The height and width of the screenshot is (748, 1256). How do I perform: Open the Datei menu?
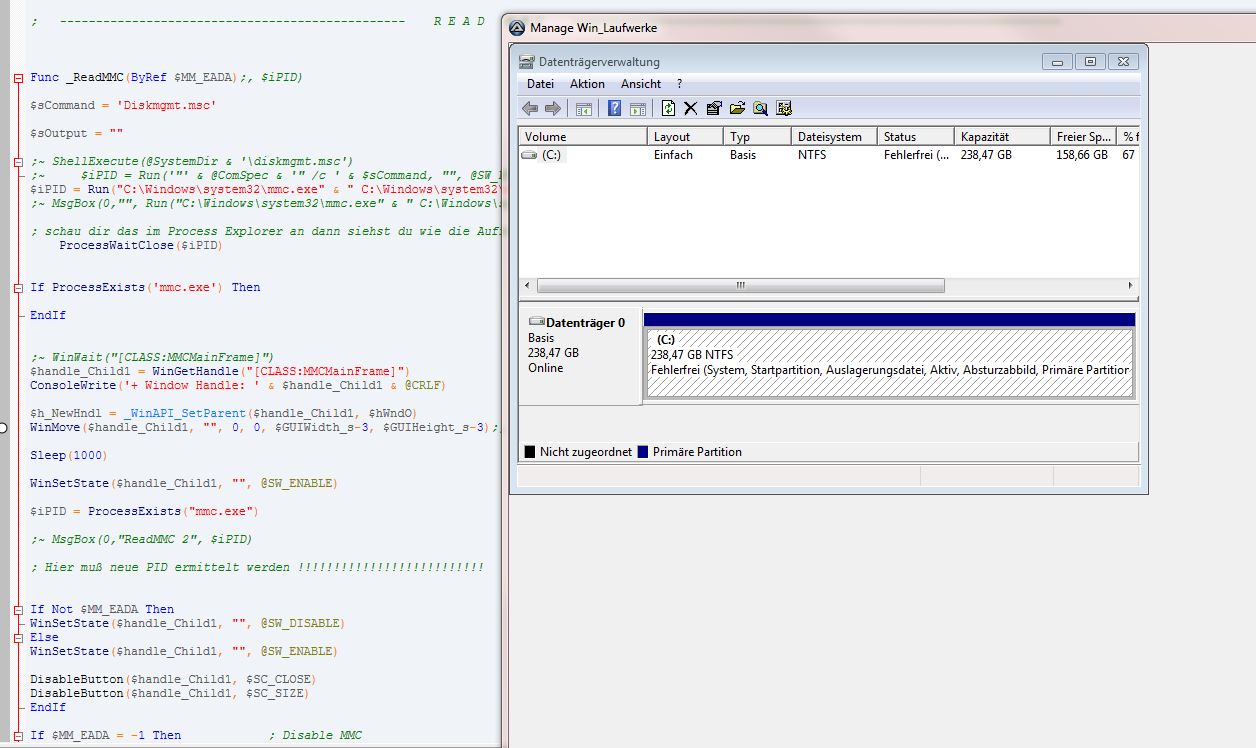(540, 84)
